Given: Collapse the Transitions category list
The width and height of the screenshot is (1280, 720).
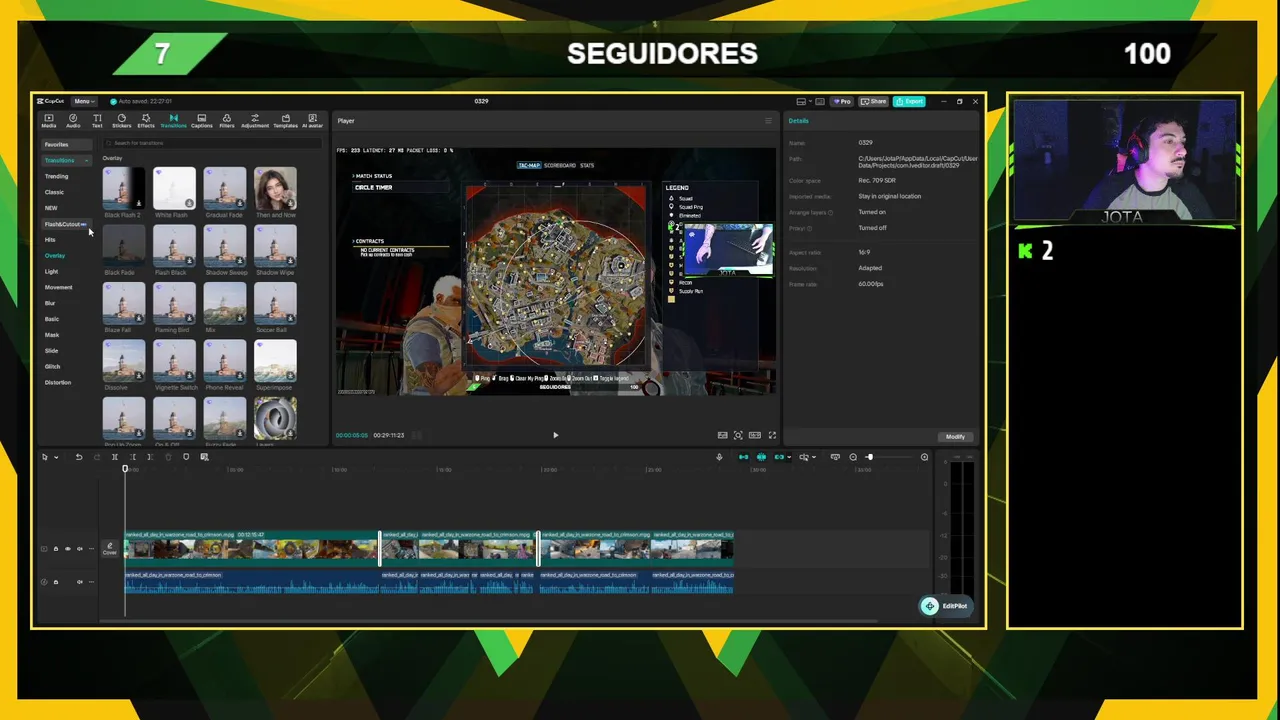Looking at the screenshot, I should (x=87, y=160).
